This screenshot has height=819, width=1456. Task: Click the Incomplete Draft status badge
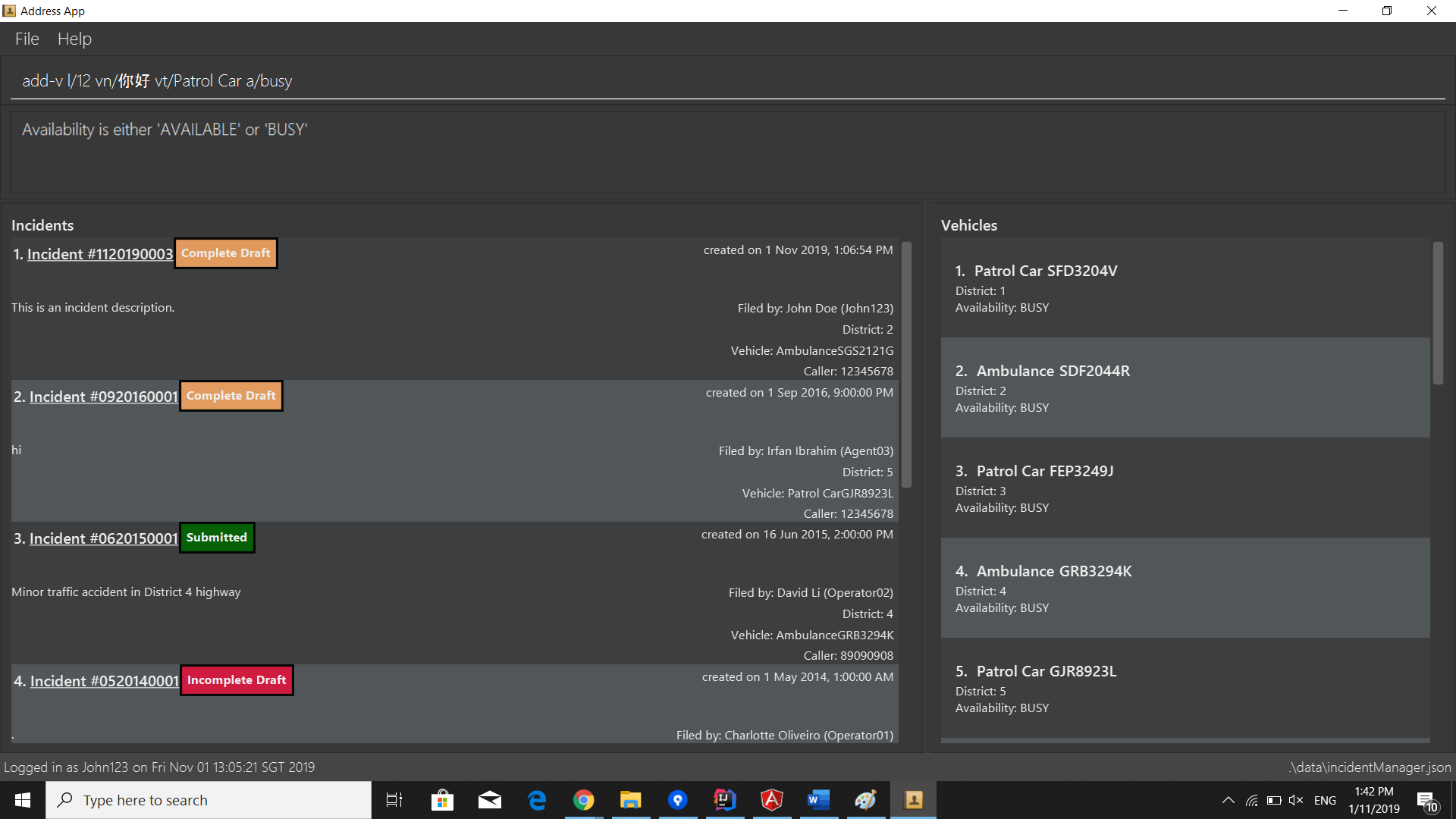point(237,680)
